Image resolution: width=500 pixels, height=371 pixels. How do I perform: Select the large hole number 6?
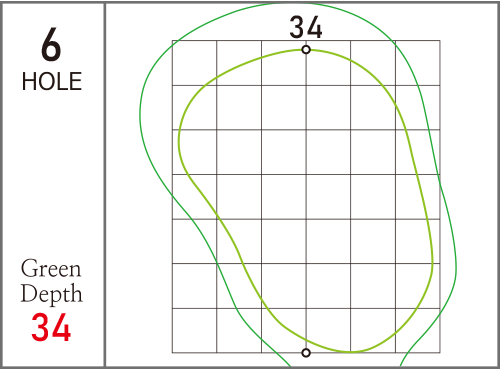click(x=51, y=45)
